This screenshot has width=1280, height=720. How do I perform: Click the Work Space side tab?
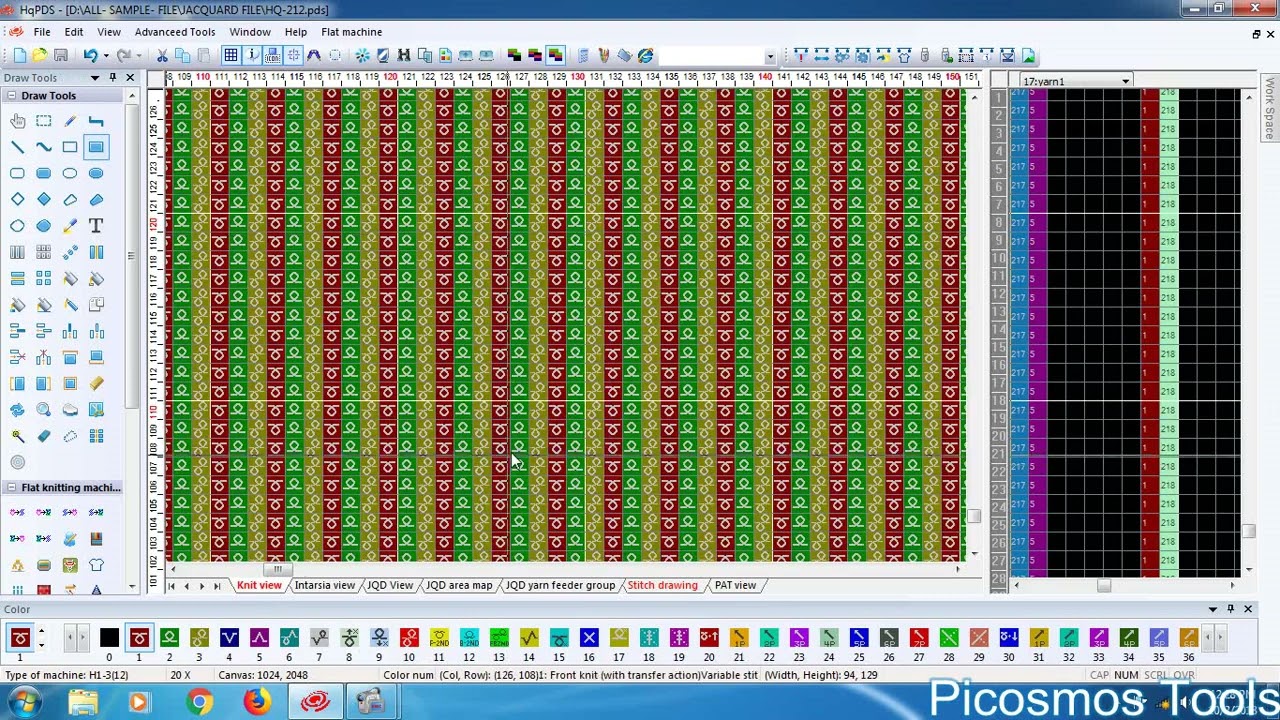coord(1270,108)
